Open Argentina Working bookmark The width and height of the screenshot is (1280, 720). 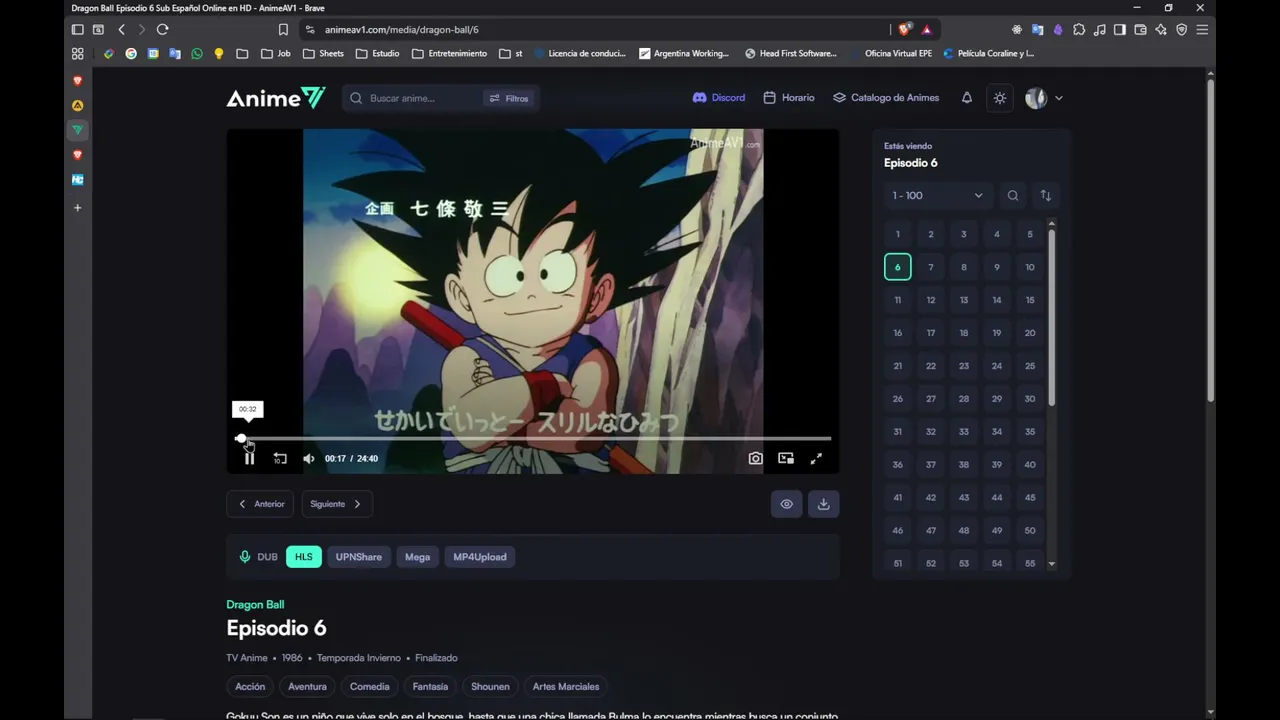click(684, 54)
